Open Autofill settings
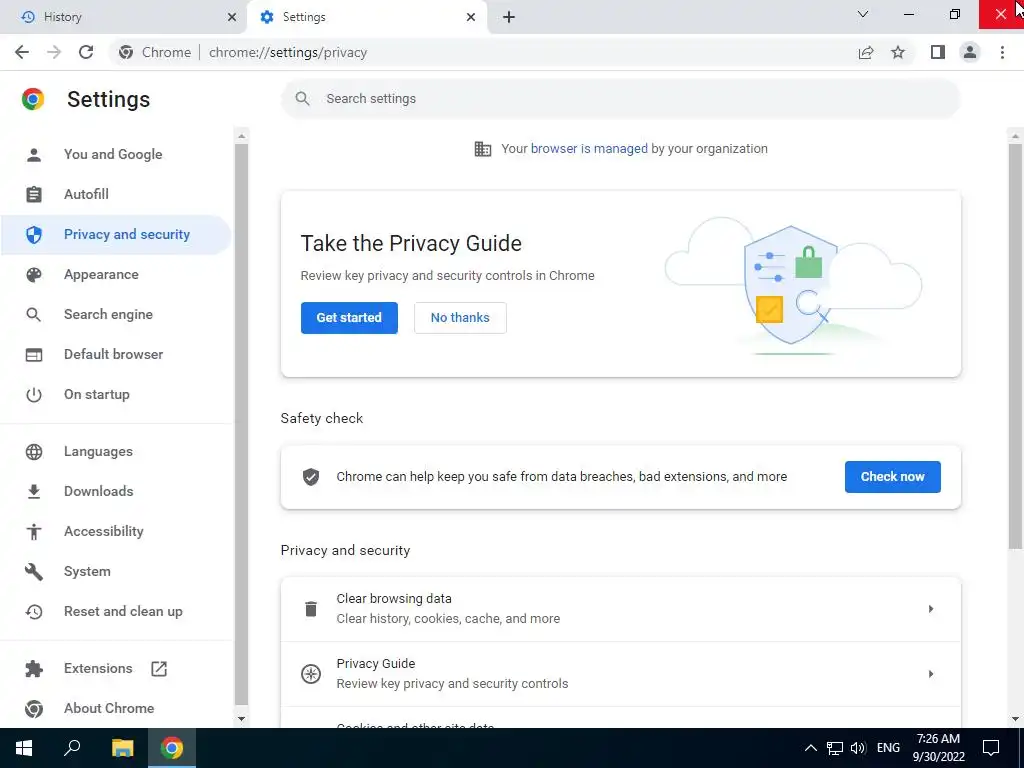 [116, 195]
